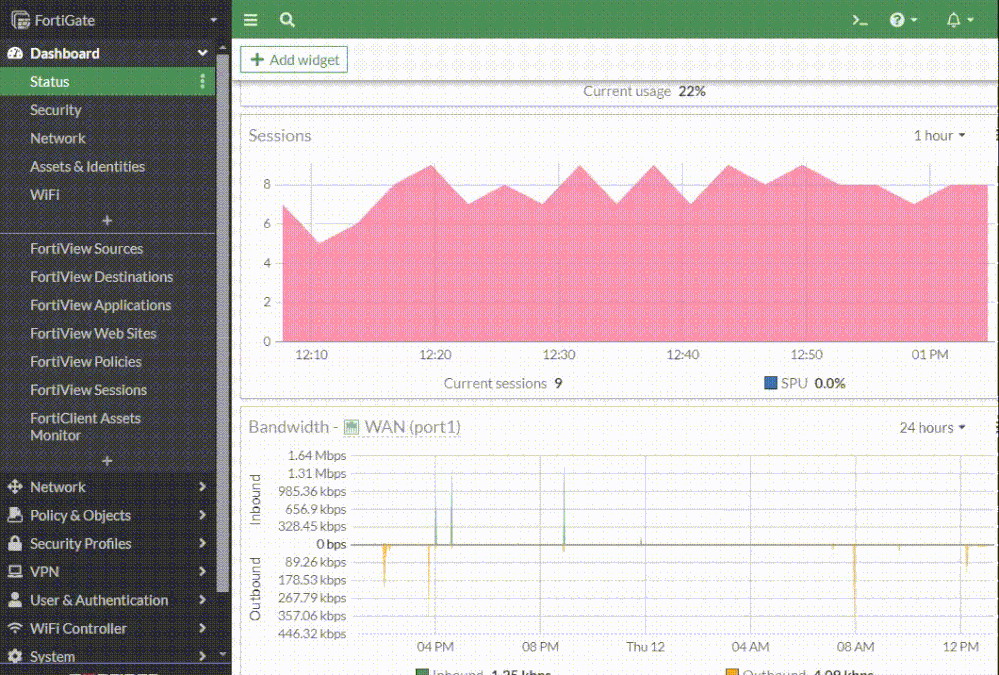This screenshot has height=675, width=999.
Task: Expand Security Profiles chevron
Action: pyautogui.click(x=203, y=543)
